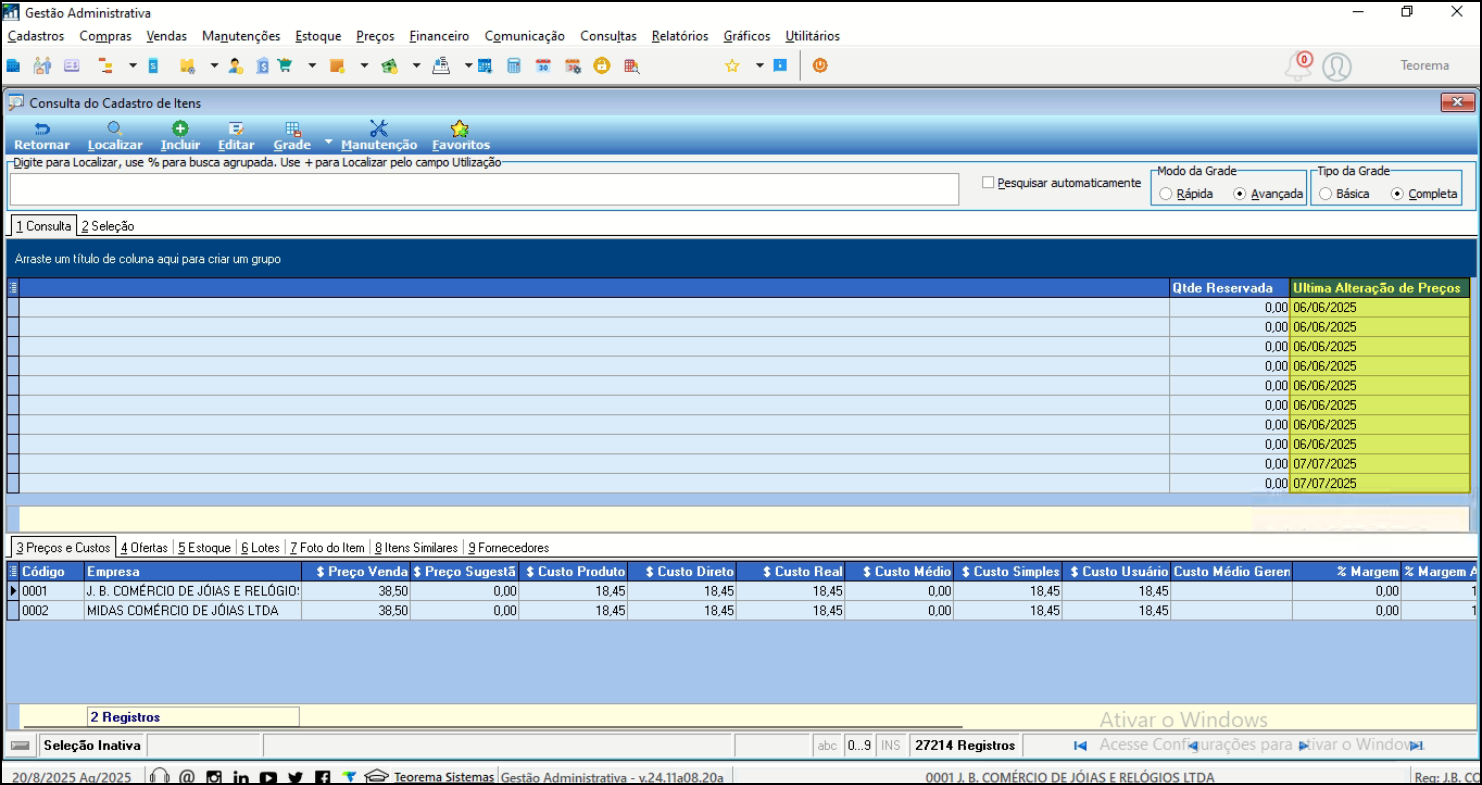Click the red sheet with magnifier icon
The height and width of the screenshot is (785, 1482).
[631, 66]
